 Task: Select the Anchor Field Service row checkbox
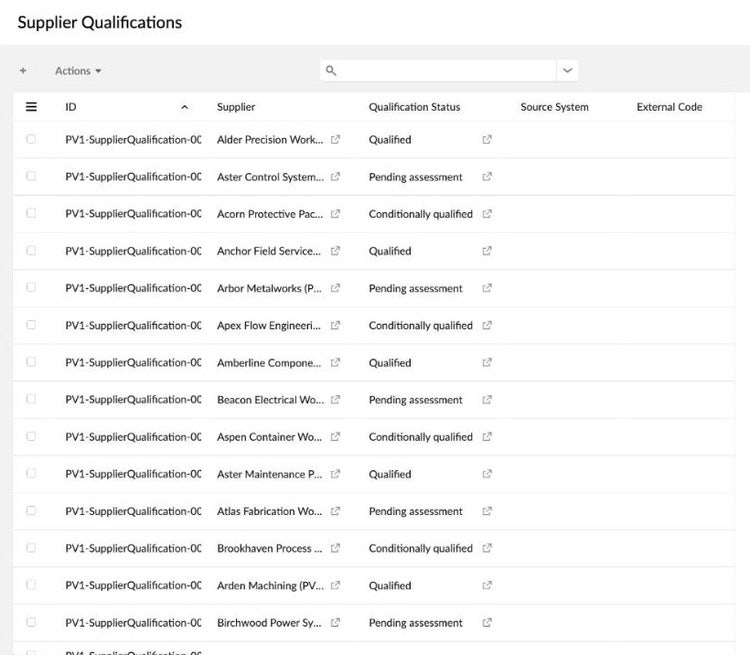pos(31,250)
